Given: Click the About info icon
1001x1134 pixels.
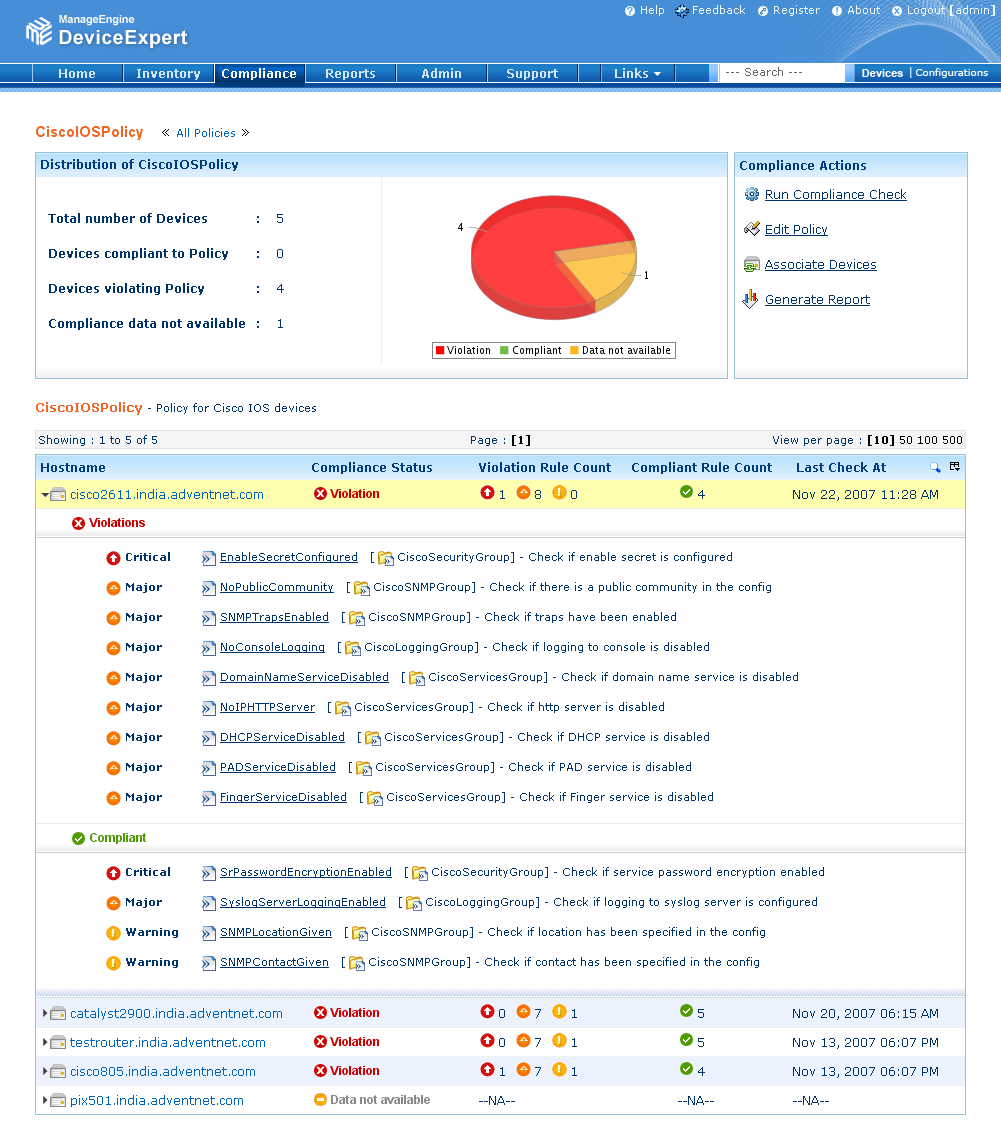Looking at the screenshot, I should pyautogui.click(x=837, y=11).
